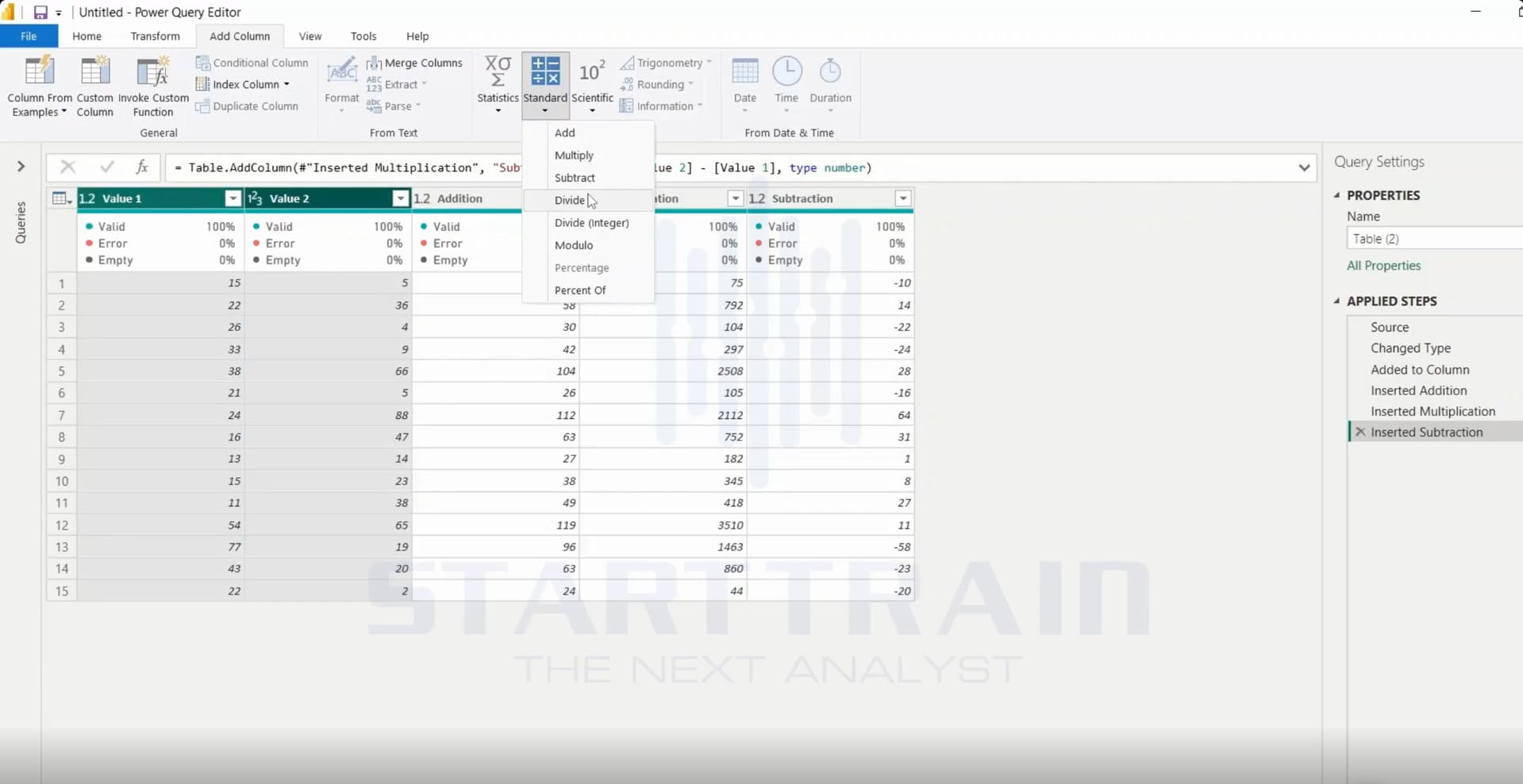Open the File tab
Image resolution: width=1523 pixels, height=784 pixels.
29,37
